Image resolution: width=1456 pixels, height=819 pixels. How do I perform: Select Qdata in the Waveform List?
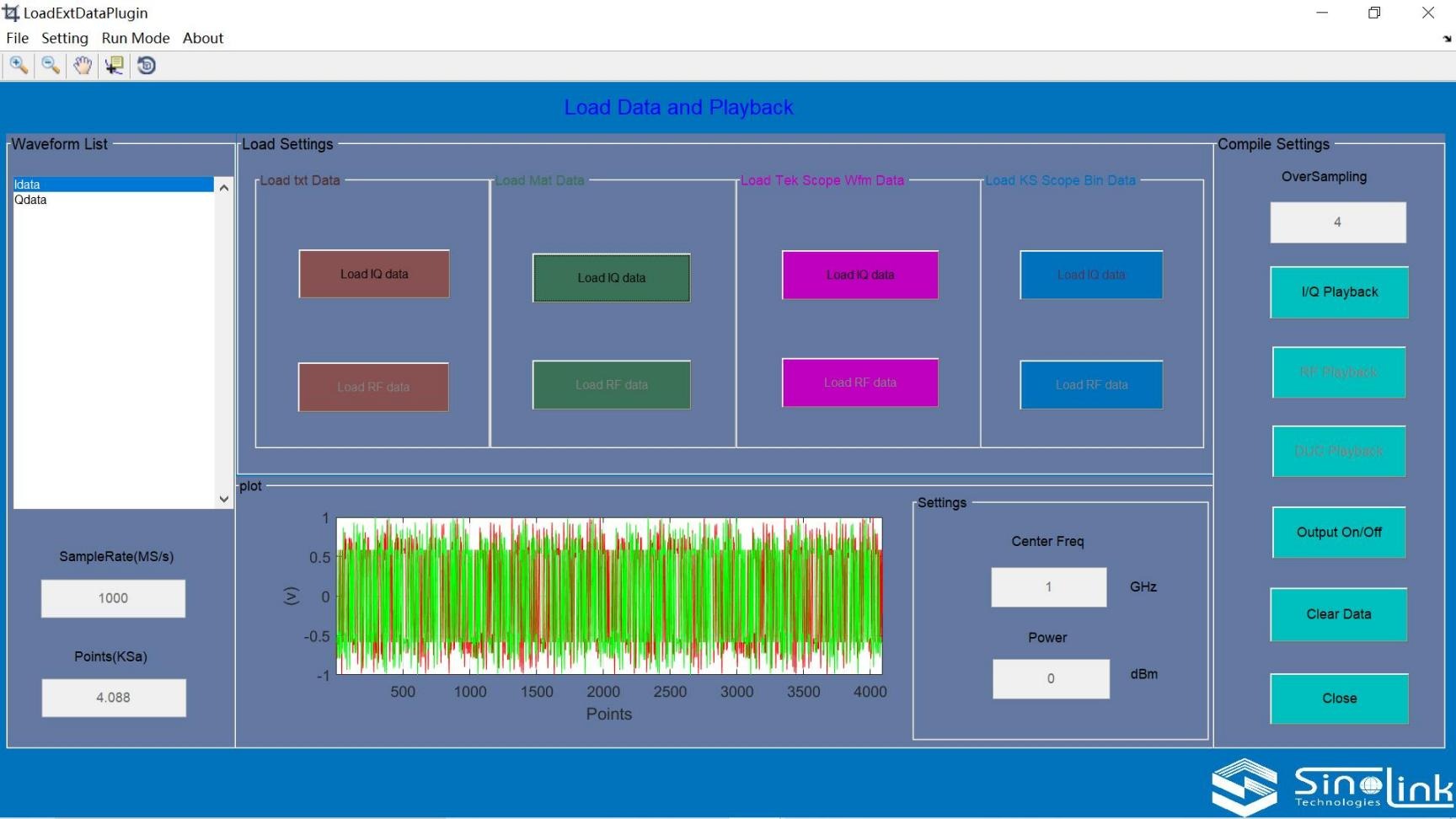pos(113,200)
